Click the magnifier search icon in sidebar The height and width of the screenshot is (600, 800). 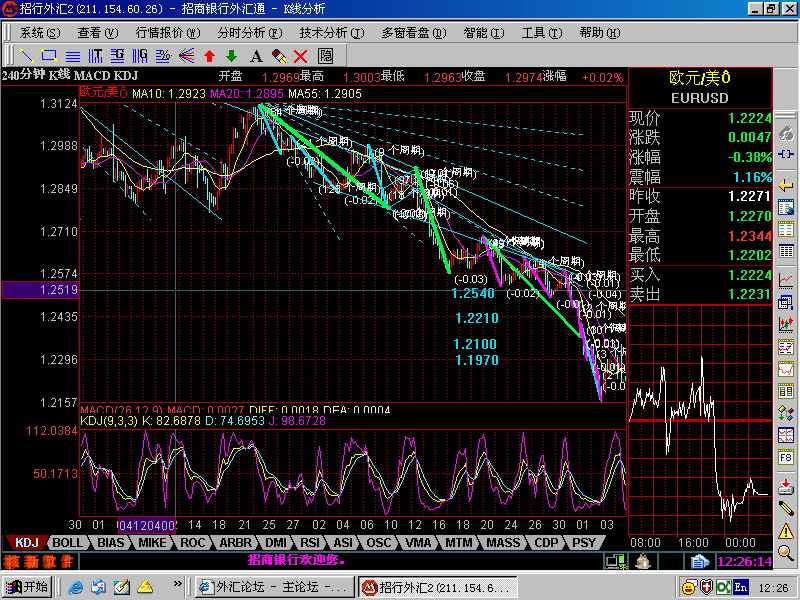[x=786, y=553]
